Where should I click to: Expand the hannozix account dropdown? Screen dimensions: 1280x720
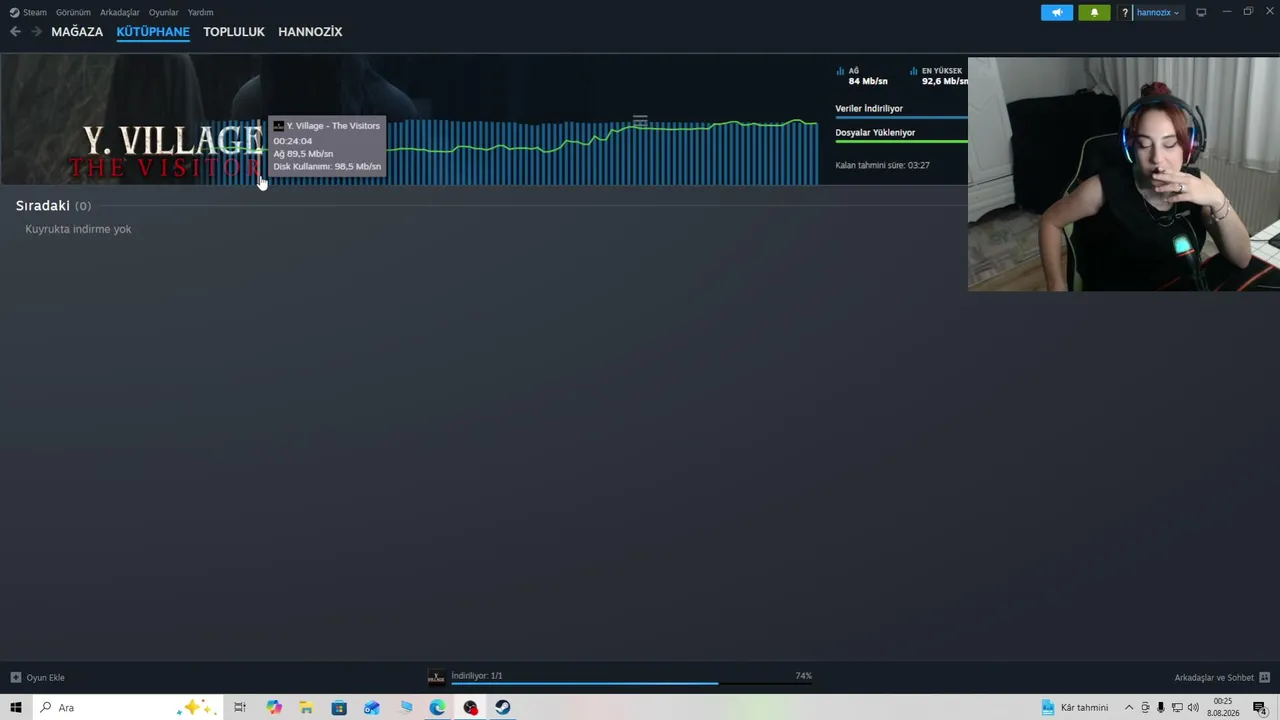tap(1158, 13)
